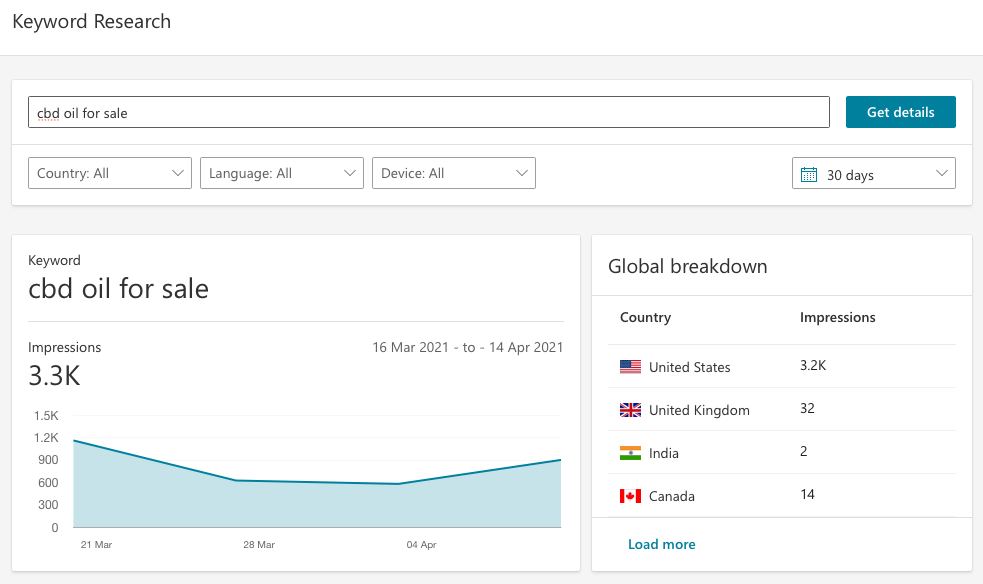Select the United Kingdom country row text
Screen dimensions: 983x584
(699, 410)
